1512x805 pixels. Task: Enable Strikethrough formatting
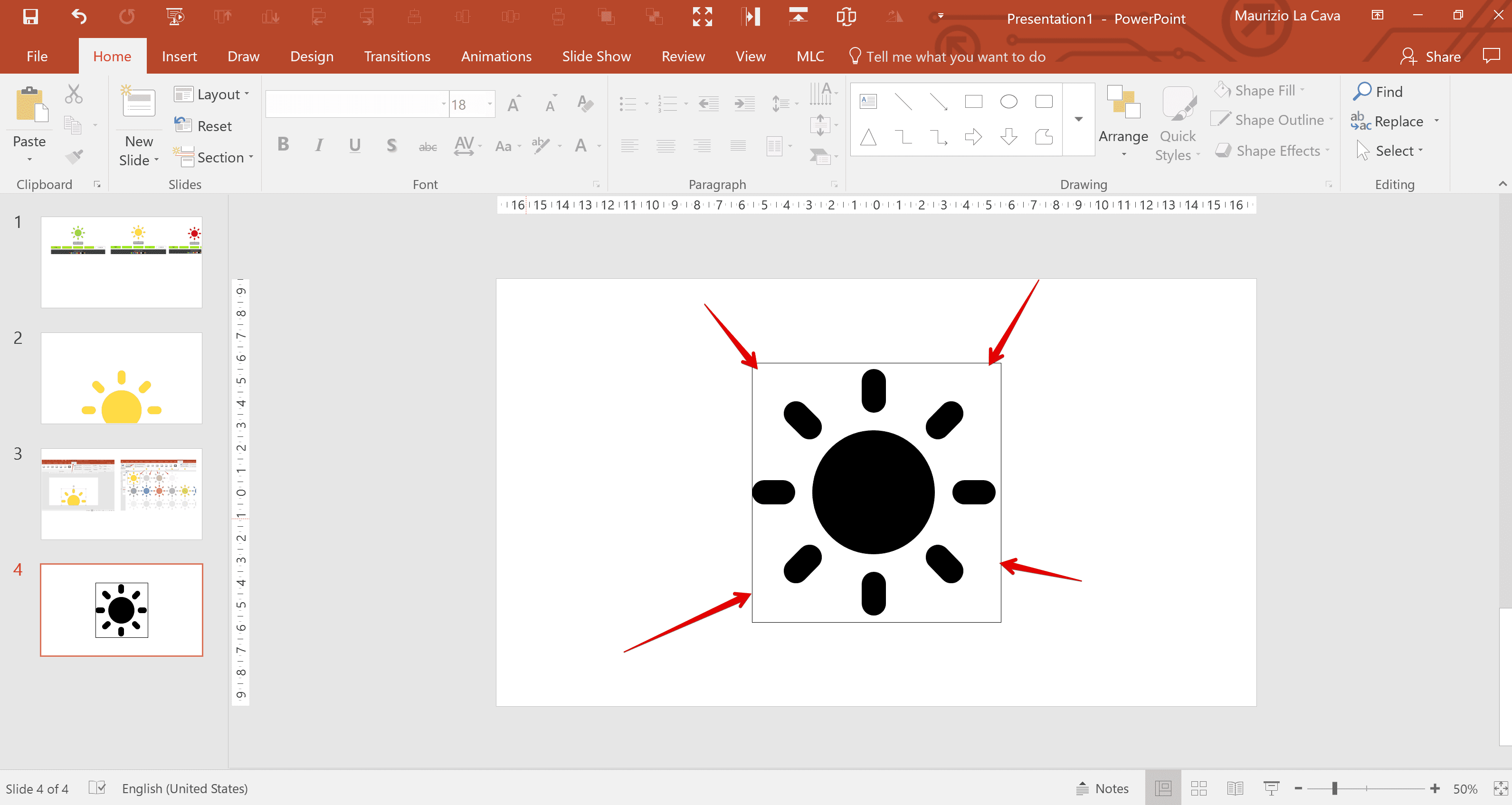(x=428, y=145)
